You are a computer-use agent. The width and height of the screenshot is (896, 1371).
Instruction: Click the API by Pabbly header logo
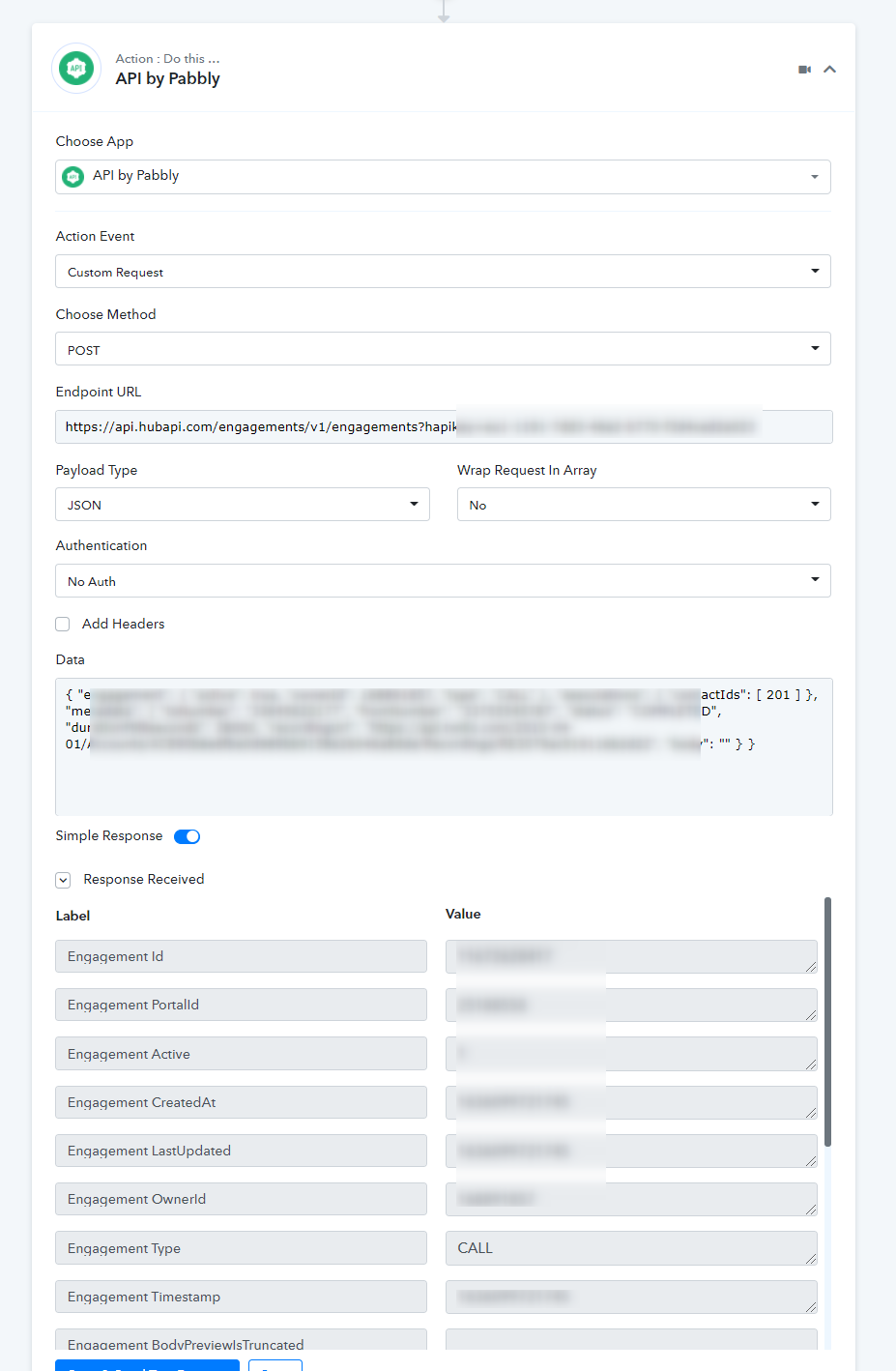(76, 69)
